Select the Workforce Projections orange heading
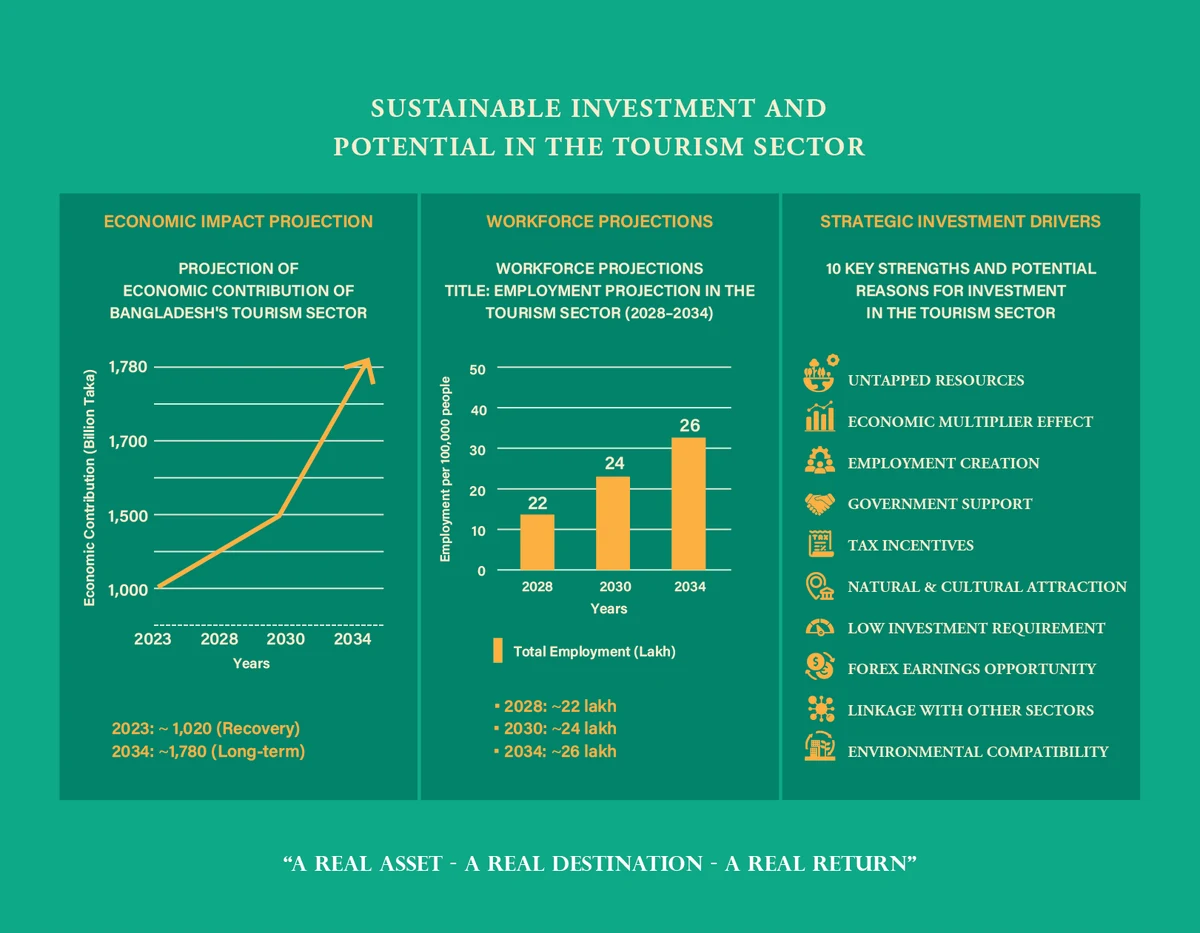 (600, 222)
